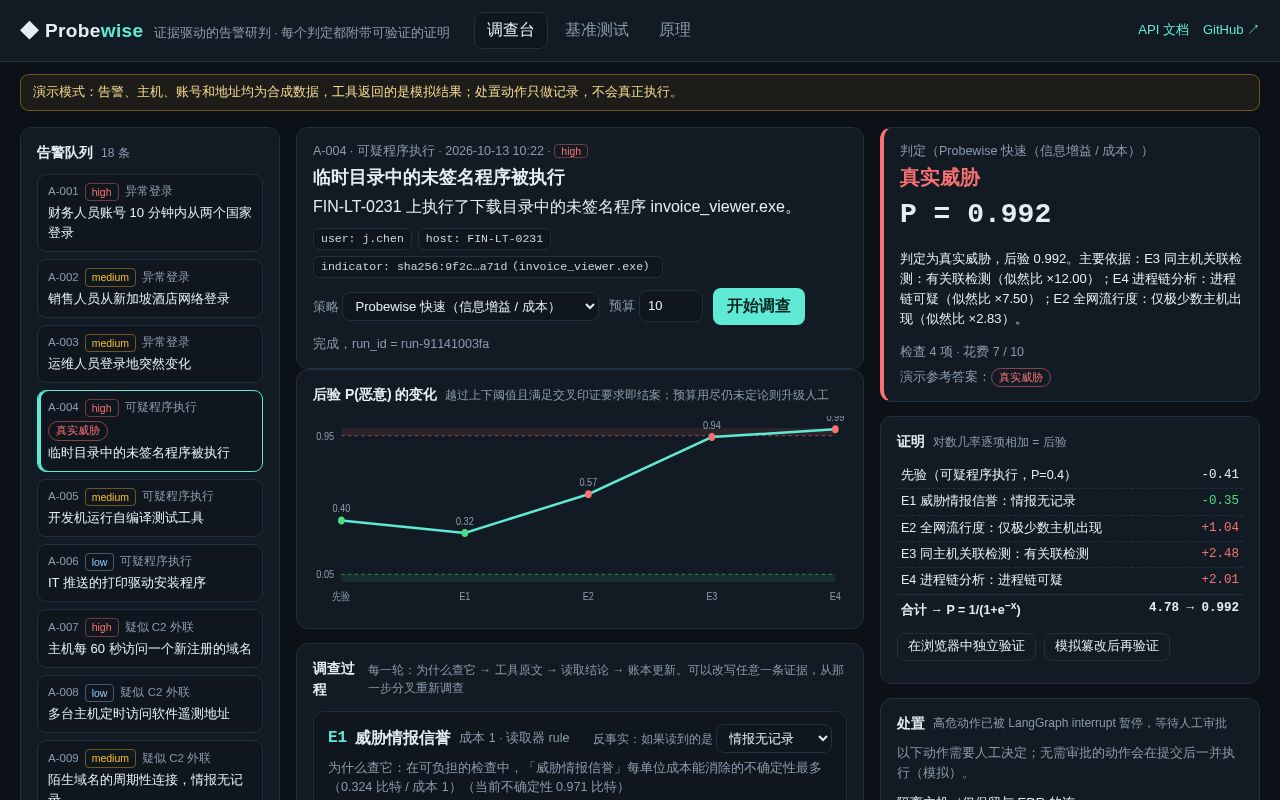Viewport: 1280px width, 800px height.
Task: Click the P = 0.992 posterior value
Action: tap(975, 214)
